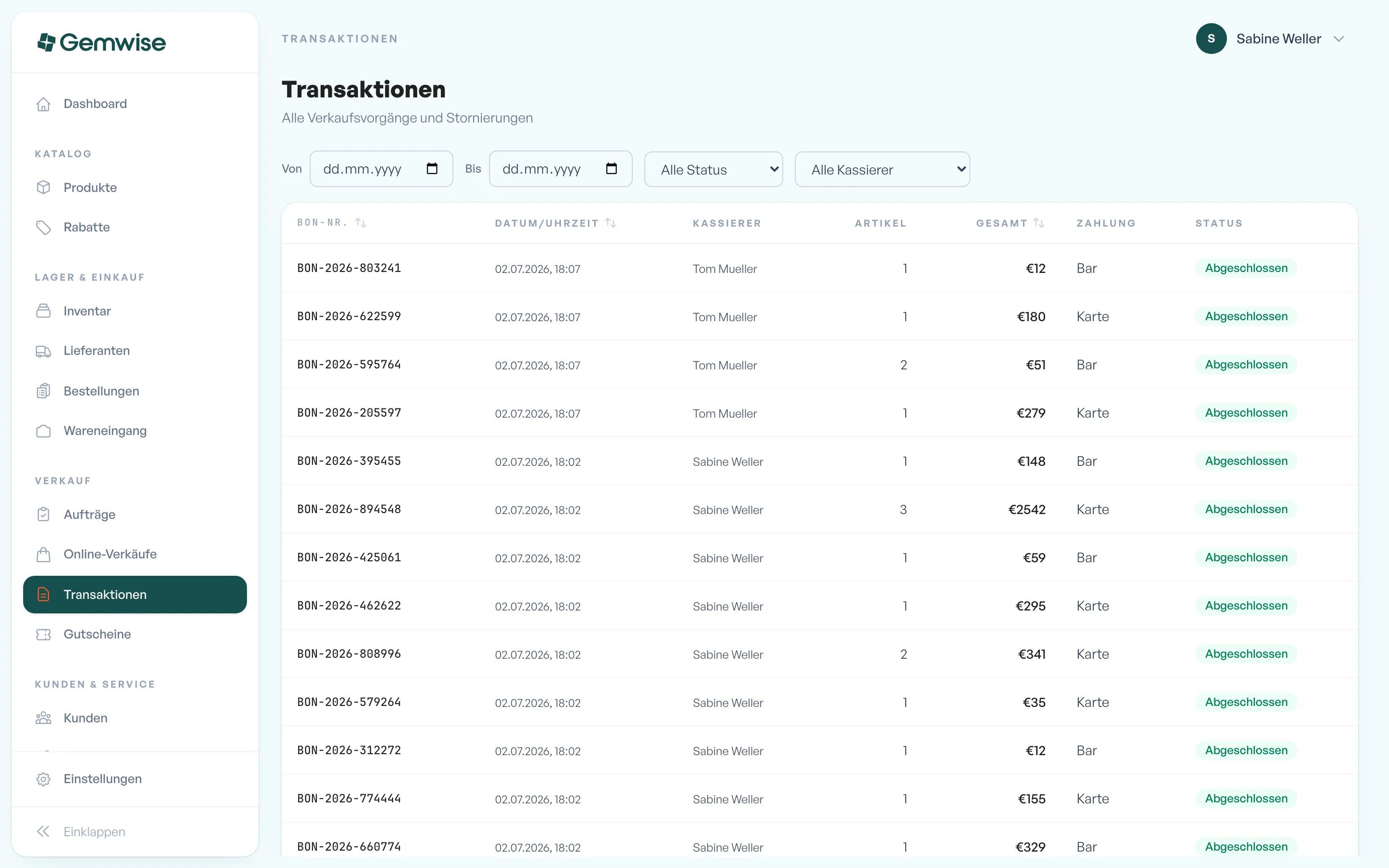This screenshot has width=1389, height=868.
Task: Click amount €295 in BON-2026-462622 row
Action: [1030, 606]
